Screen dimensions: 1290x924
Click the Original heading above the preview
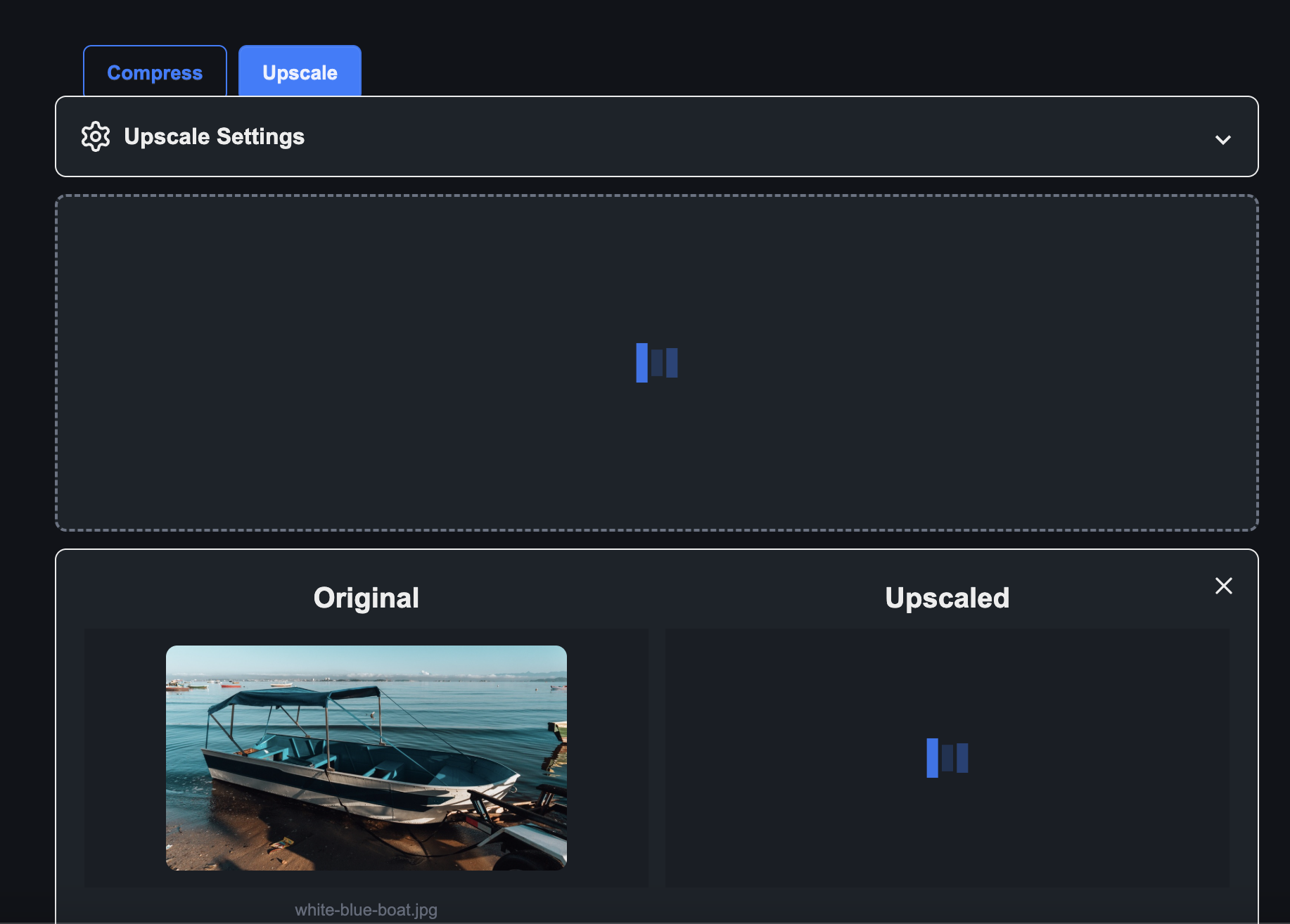pyautogui.click(x=366, y=597)
